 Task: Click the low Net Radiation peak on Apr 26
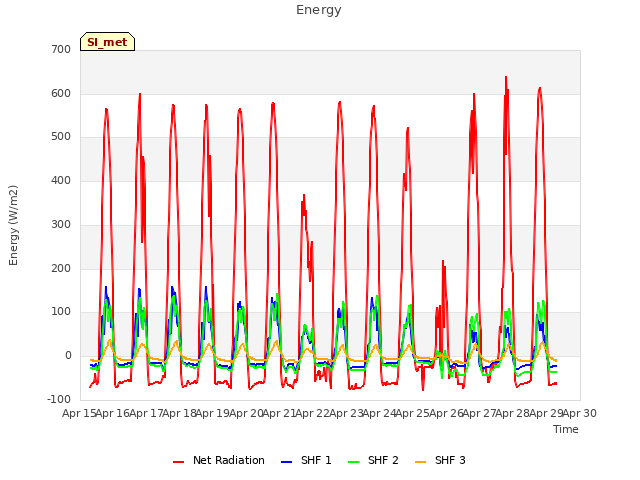coord(443,261)
